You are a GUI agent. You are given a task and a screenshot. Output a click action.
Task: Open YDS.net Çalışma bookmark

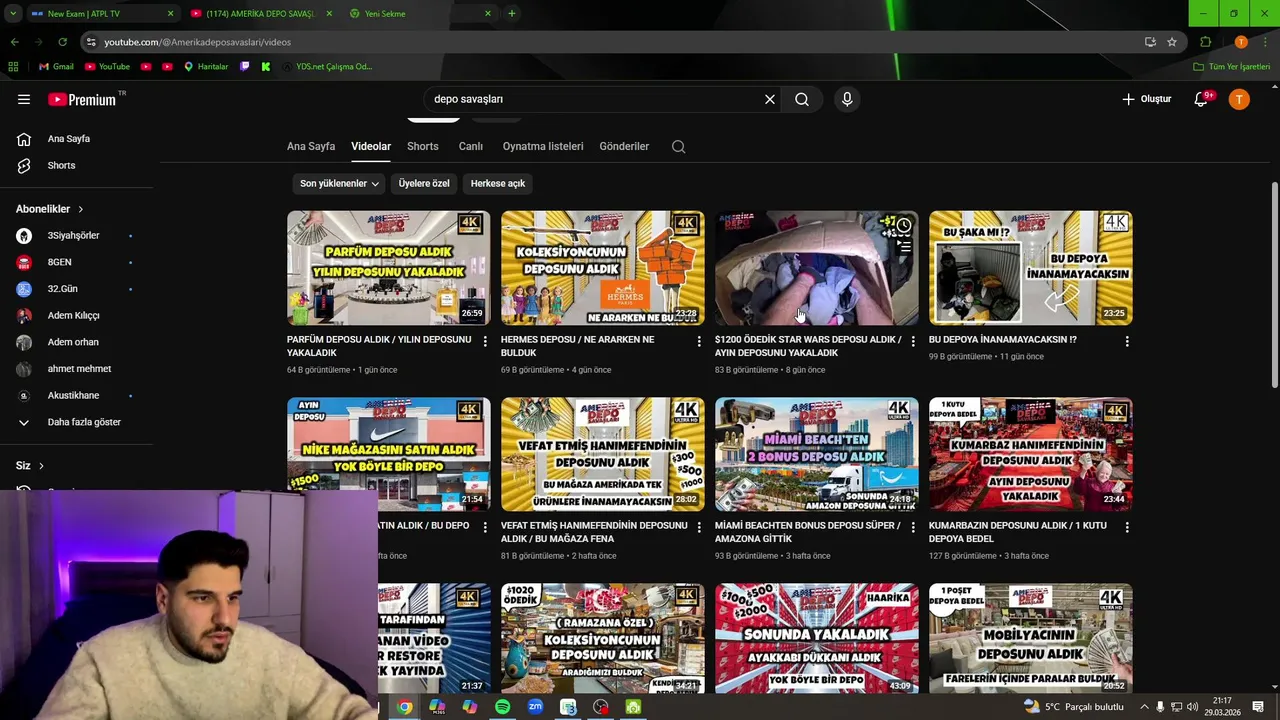pyautogui.click(x=327, y=67)
